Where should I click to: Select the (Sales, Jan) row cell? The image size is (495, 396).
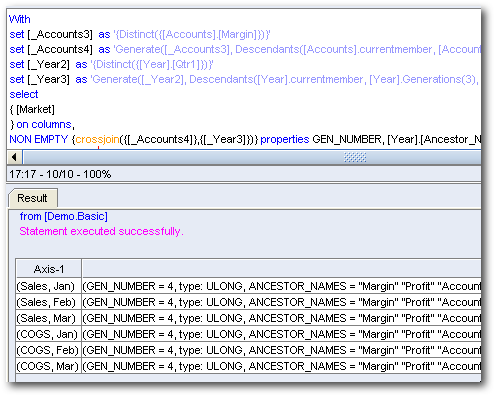coord(49,286)
